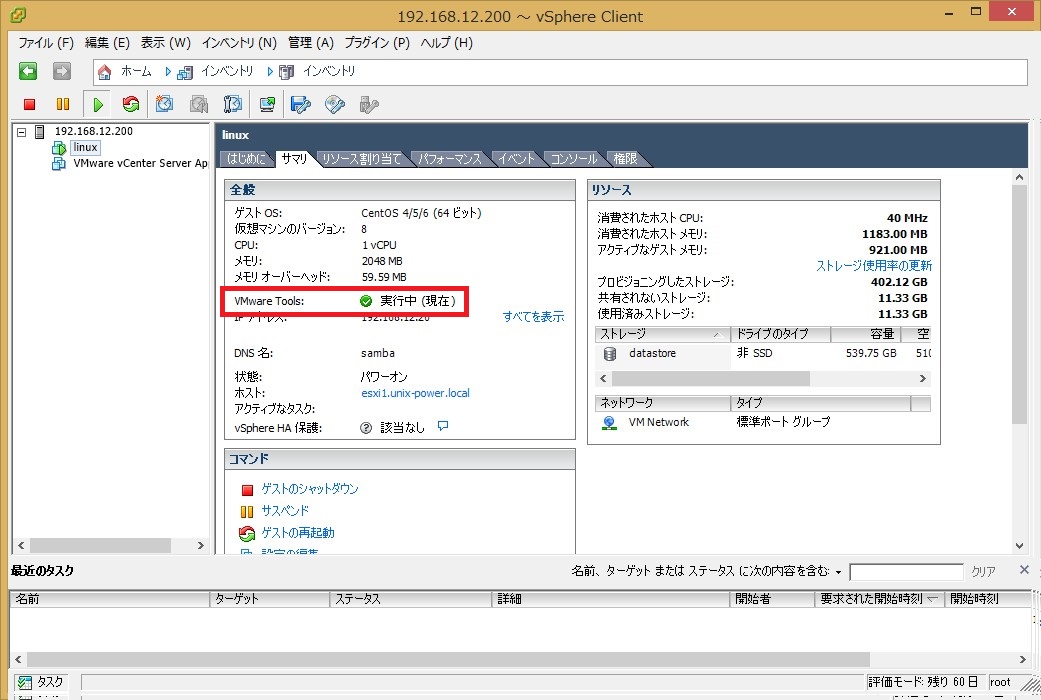Open the インベントリ (N) menu
Image resolution: width=1041 pixels, height=700 pixels.
pyautogui.click(x=239, y=43)
